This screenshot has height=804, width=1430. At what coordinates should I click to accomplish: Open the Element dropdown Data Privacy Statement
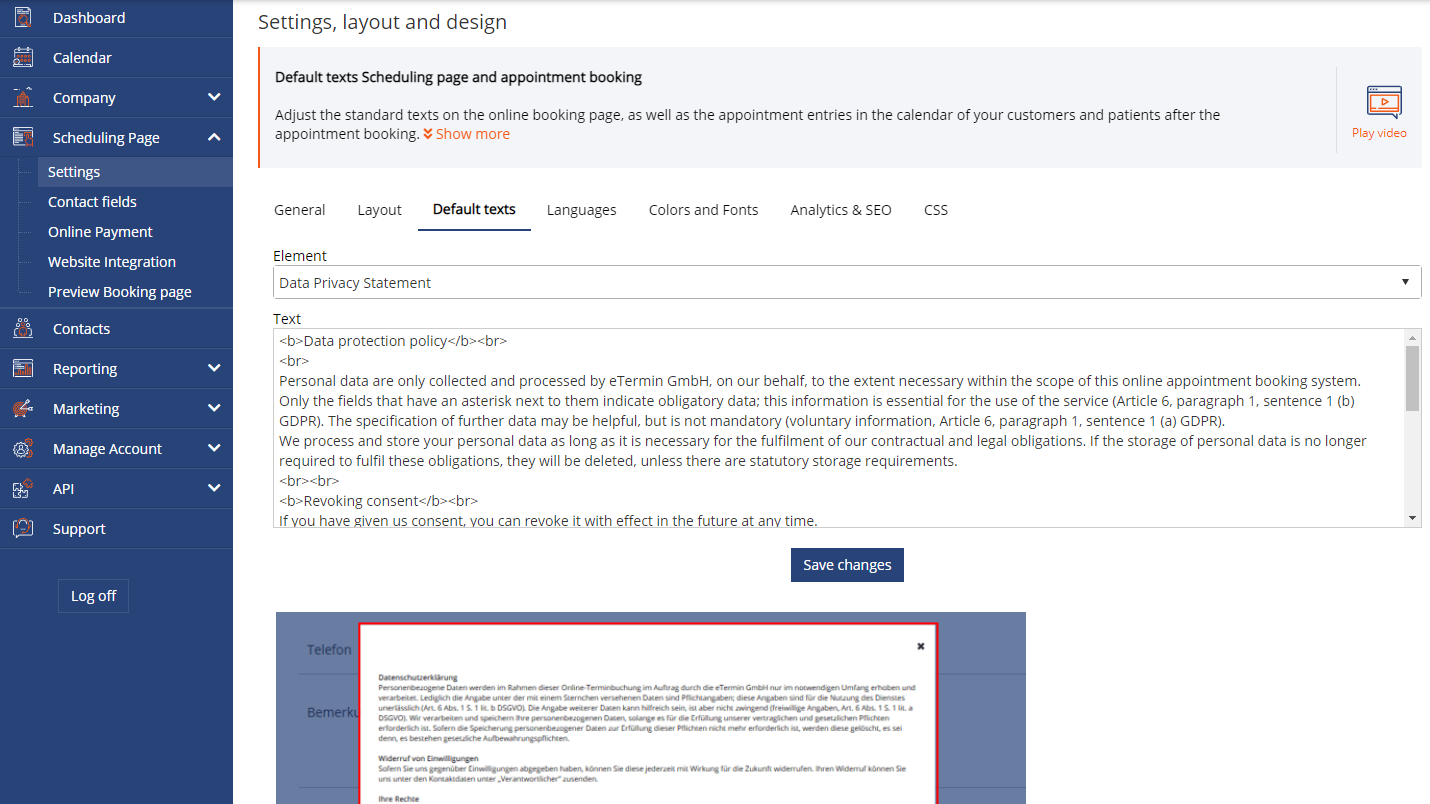pos(847,282)
